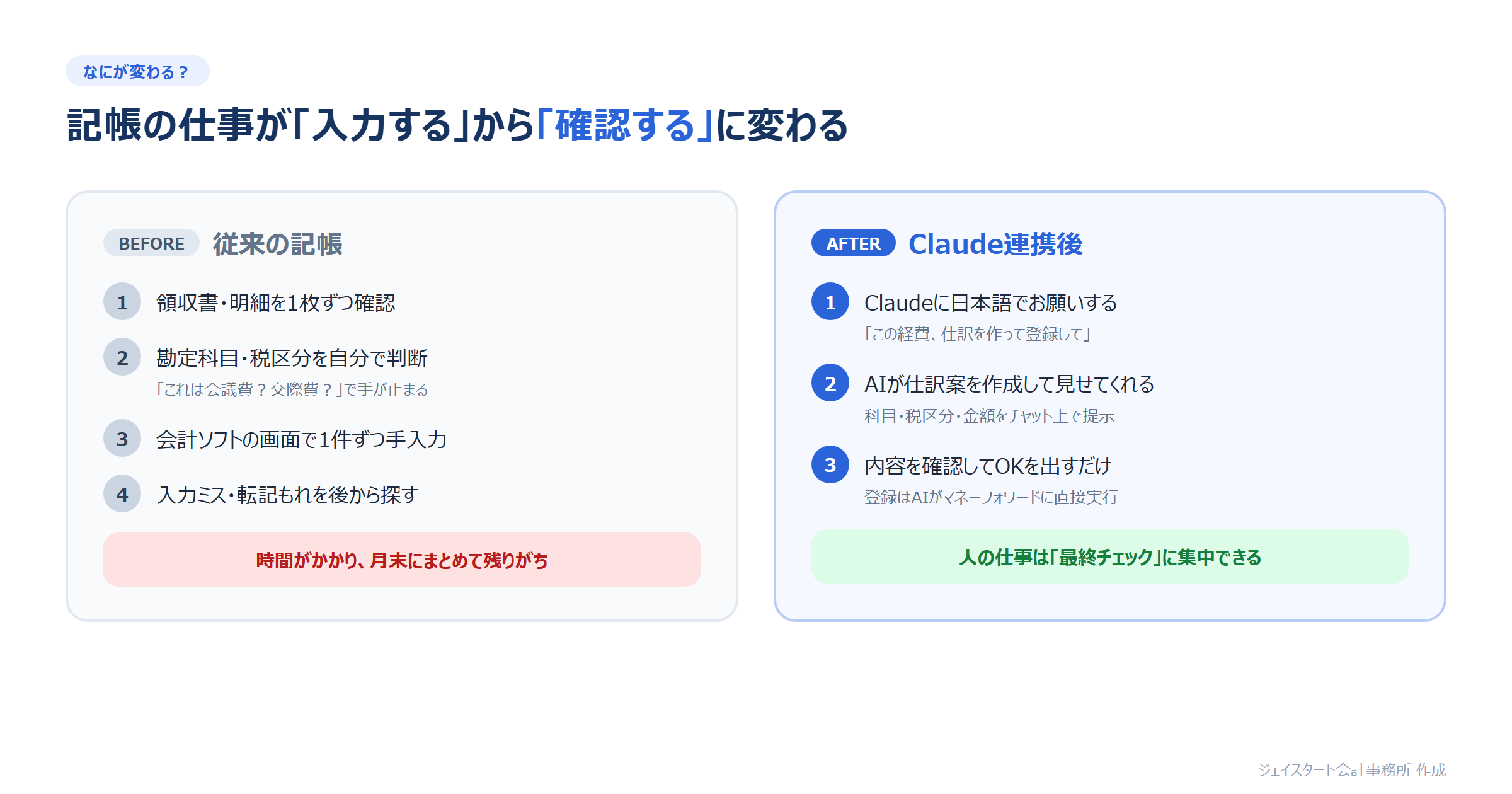Click green banner 人の仕事は「最終チェック」に集中できる
Viewport: 1512px width, 794px height.
1109,557
